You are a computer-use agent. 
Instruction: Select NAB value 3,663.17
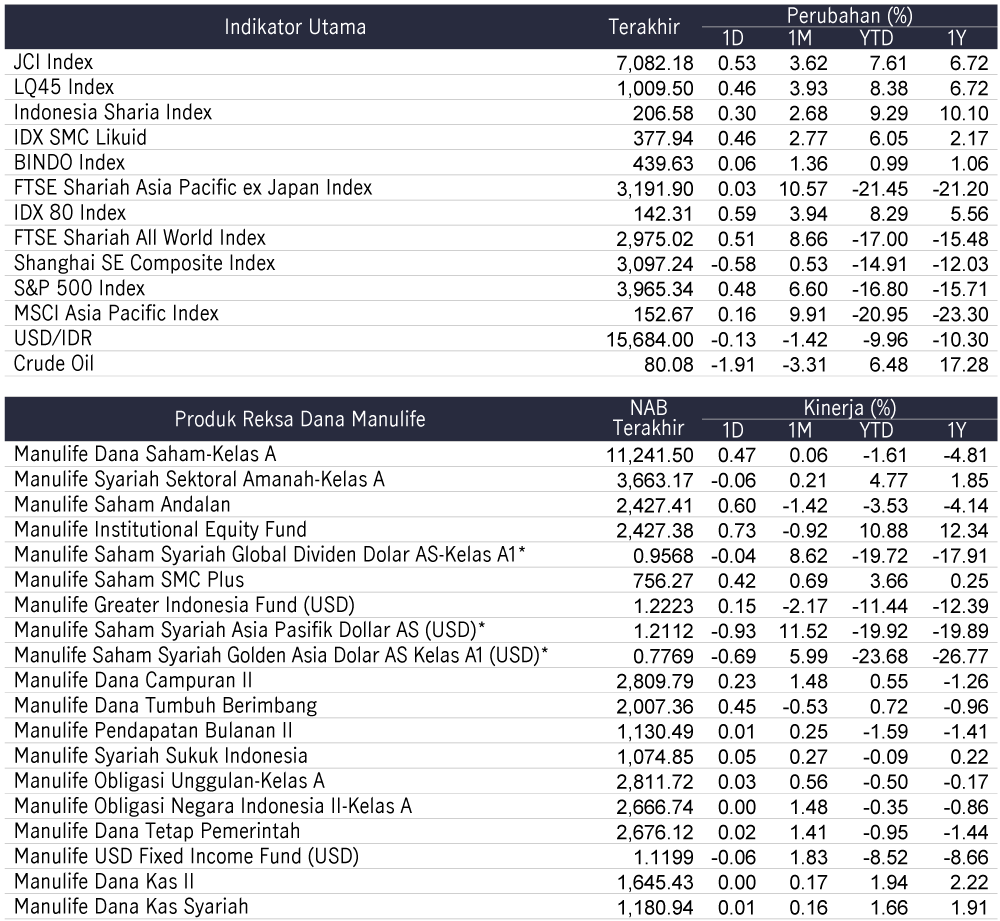[x=655, y=480]
